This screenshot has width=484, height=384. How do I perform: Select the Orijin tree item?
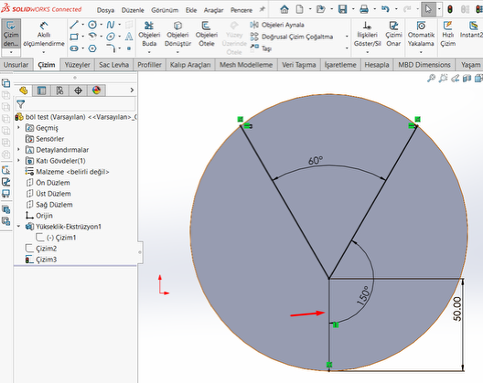click(39, 216)
